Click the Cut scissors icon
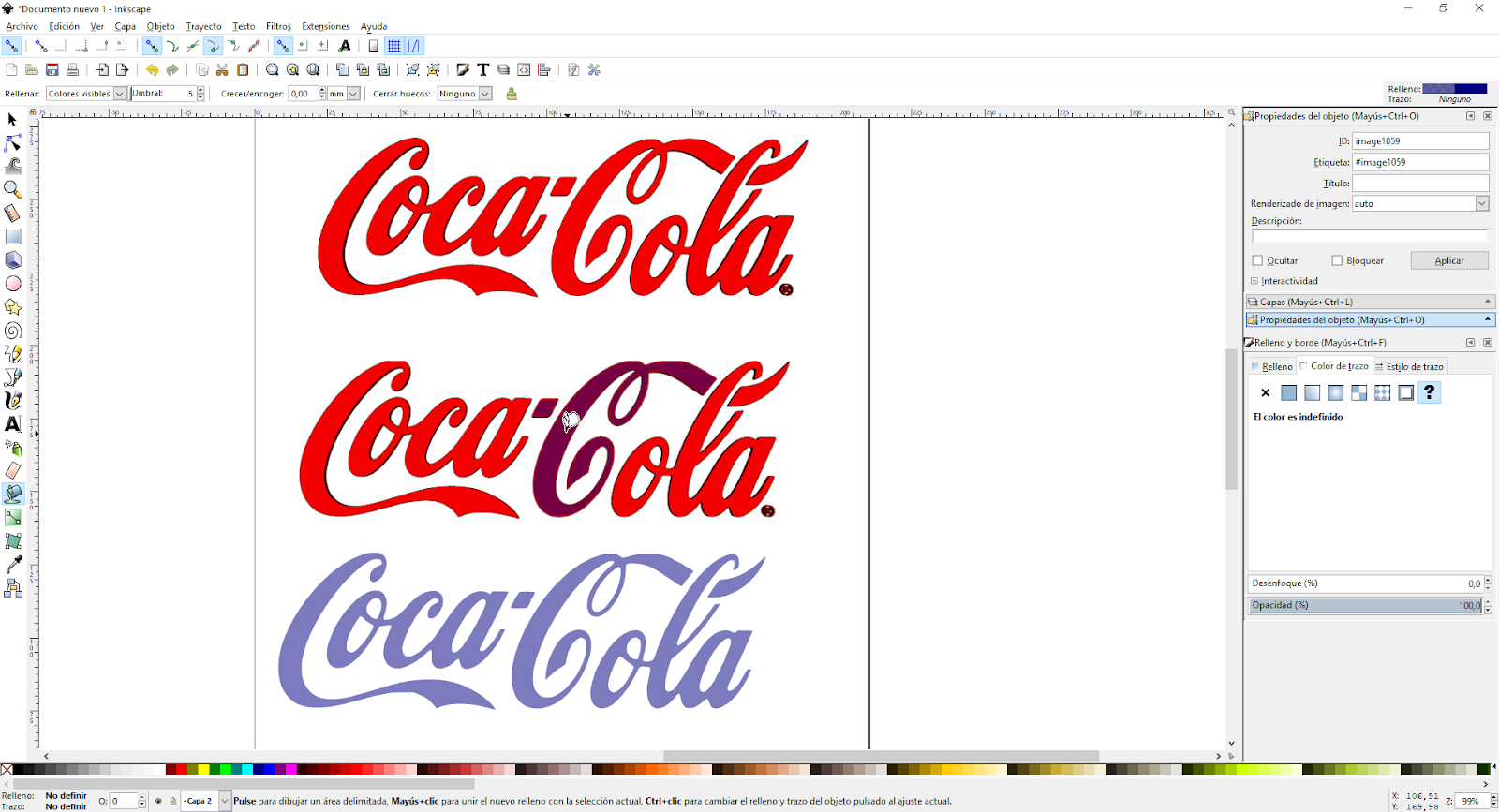 [x=222, y=70]
